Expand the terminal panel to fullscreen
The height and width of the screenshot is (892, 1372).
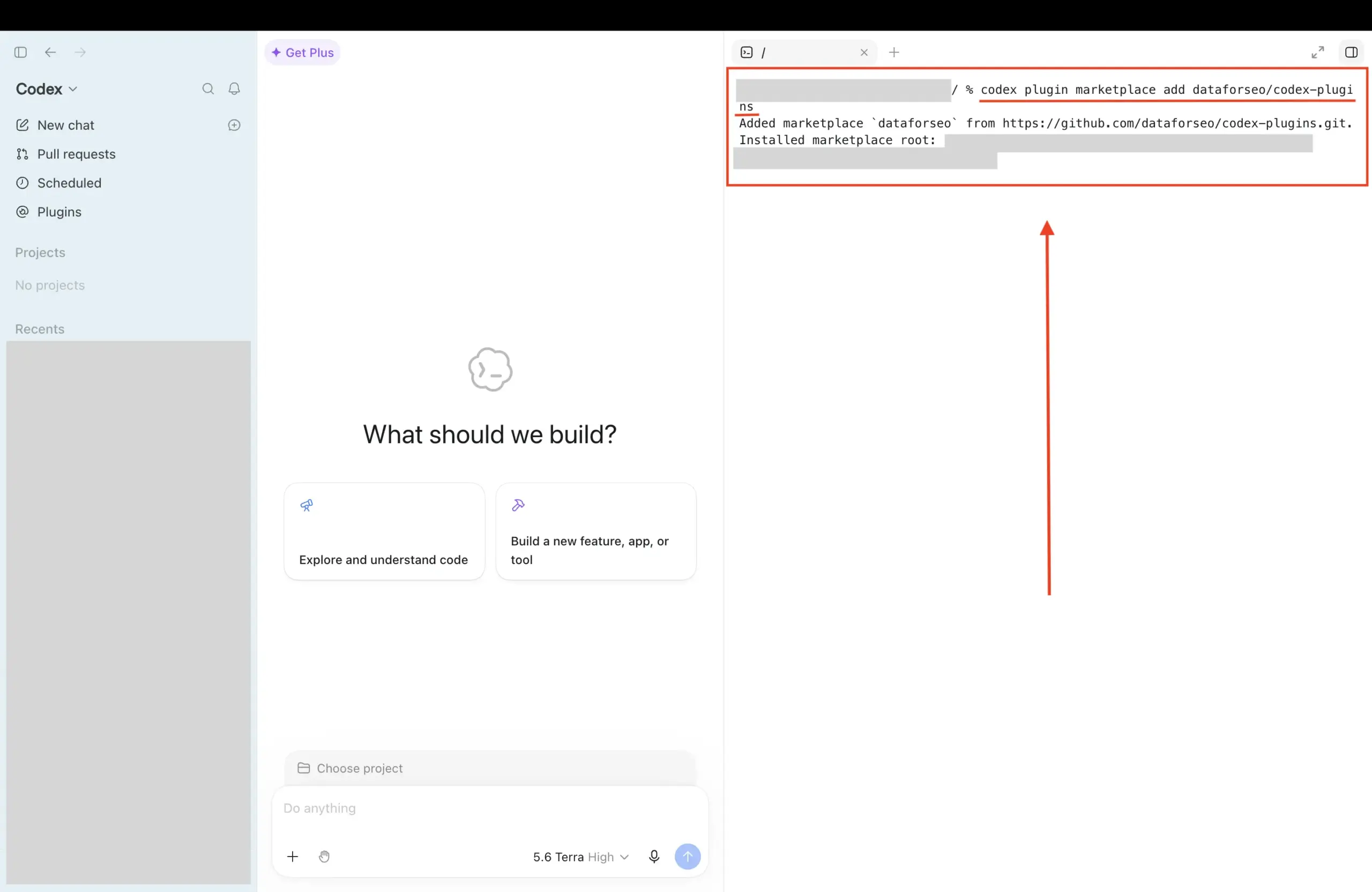point(1318,53)
